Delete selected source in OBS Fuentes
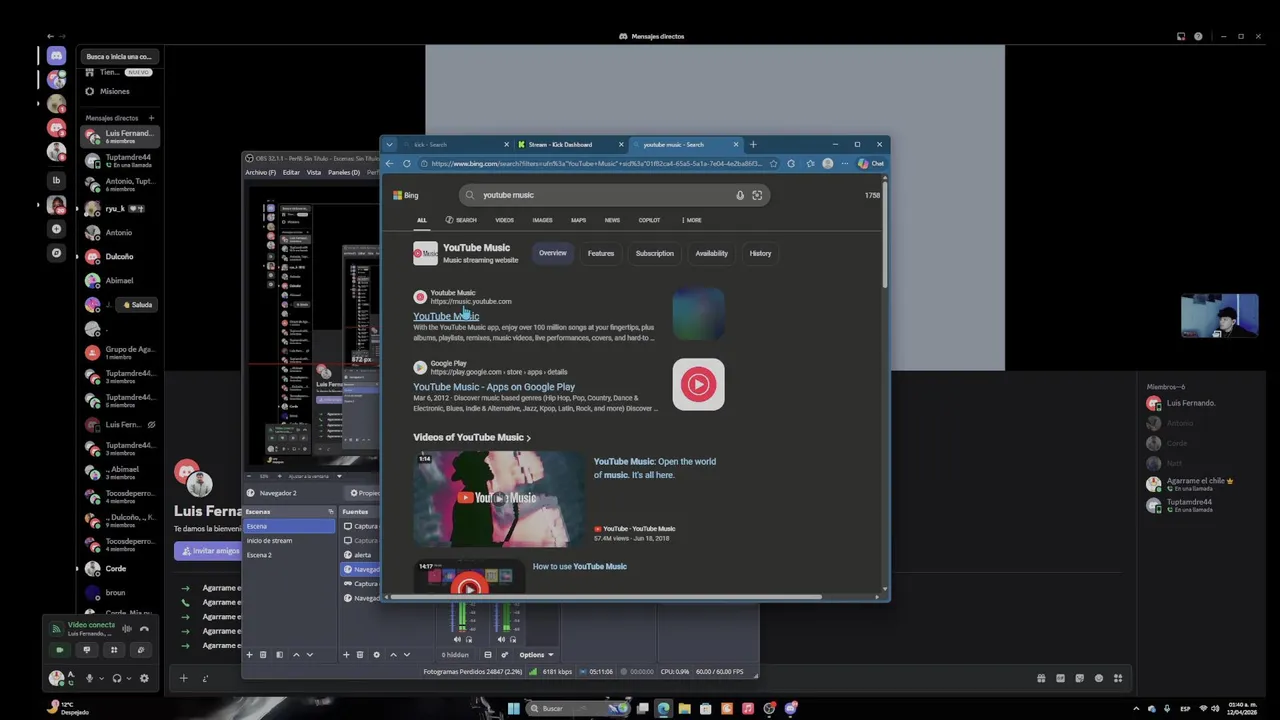 [360, 655]
